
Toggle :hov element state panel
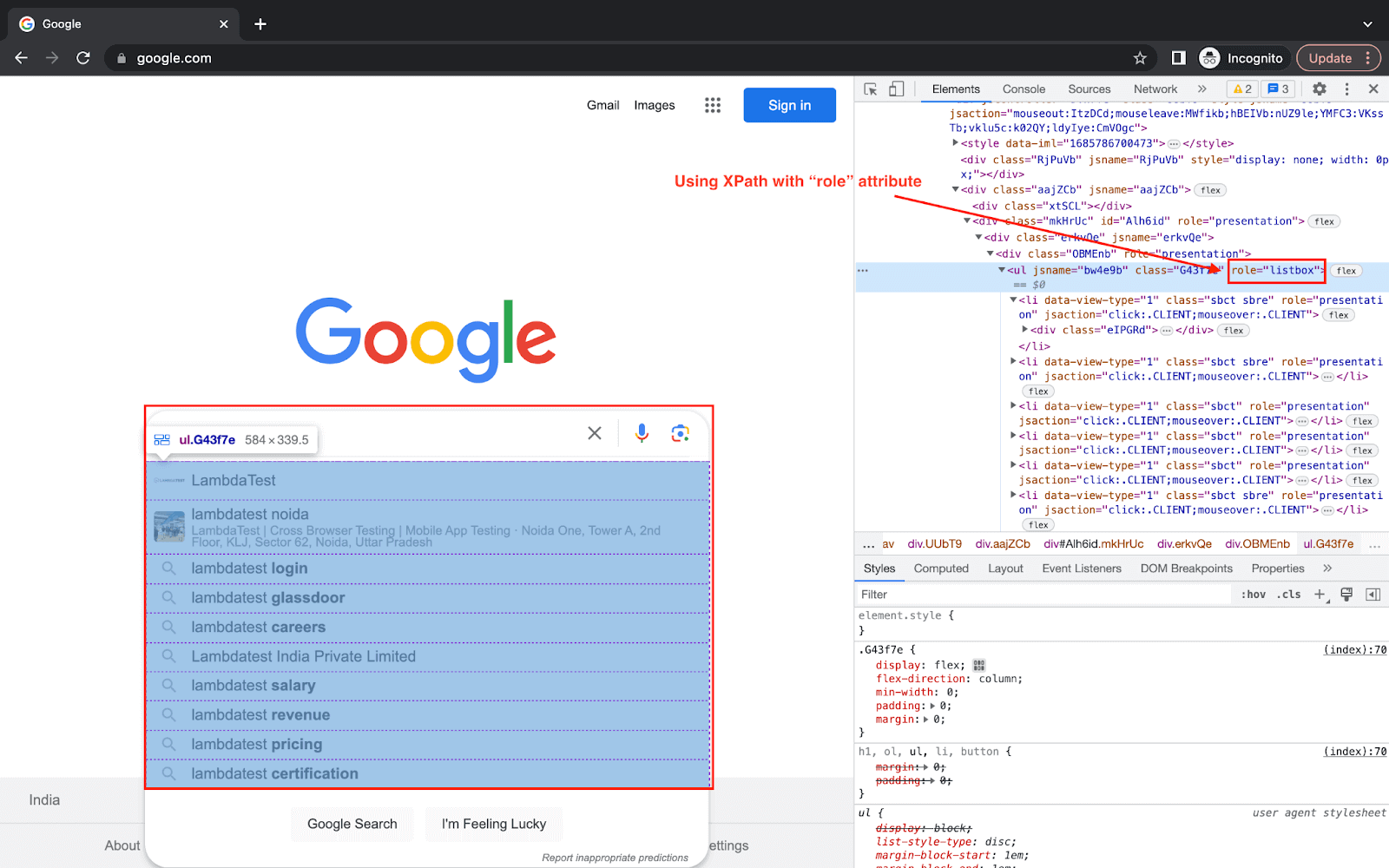click(x=1253, y=595)
